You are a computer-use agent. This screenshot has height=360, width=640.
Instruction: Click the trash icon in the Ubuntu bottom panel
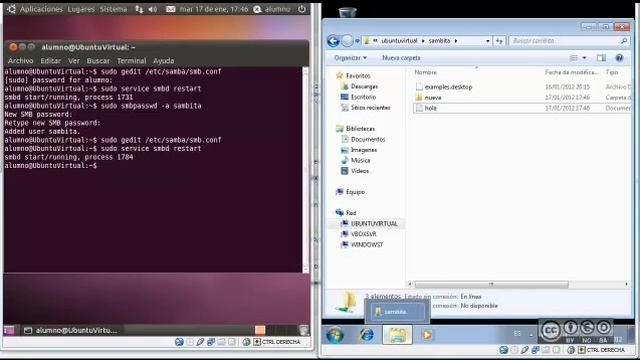tap(303, 330)
